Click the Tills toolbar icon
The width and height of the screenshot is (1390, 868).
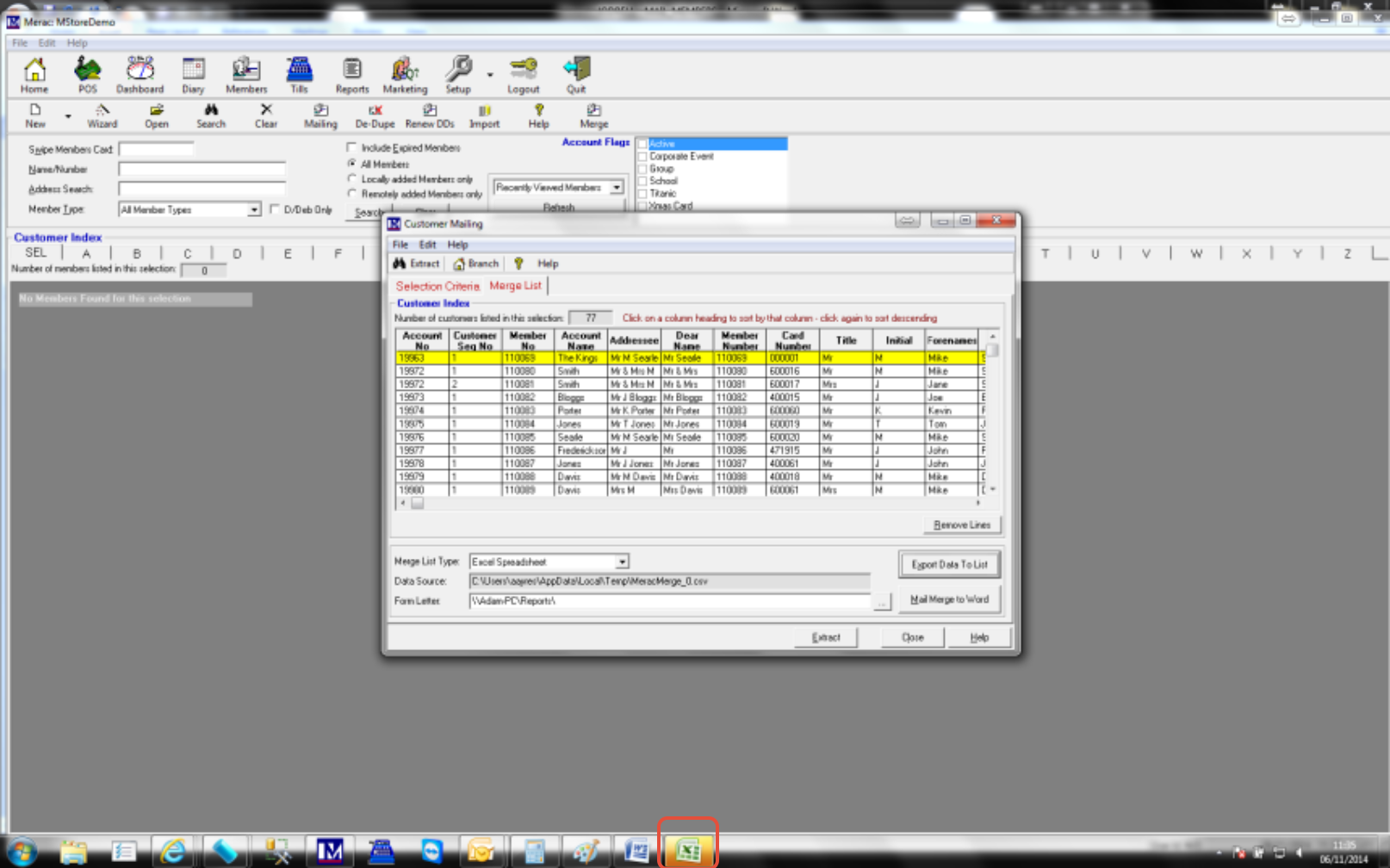click(299, 74)
